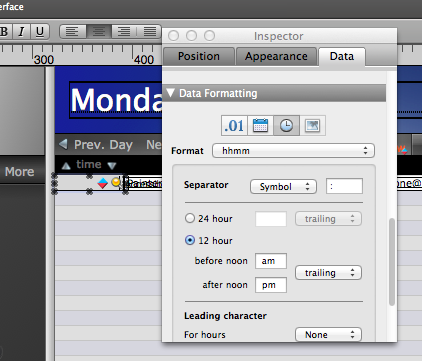Select the date format calendar icon

260,126
